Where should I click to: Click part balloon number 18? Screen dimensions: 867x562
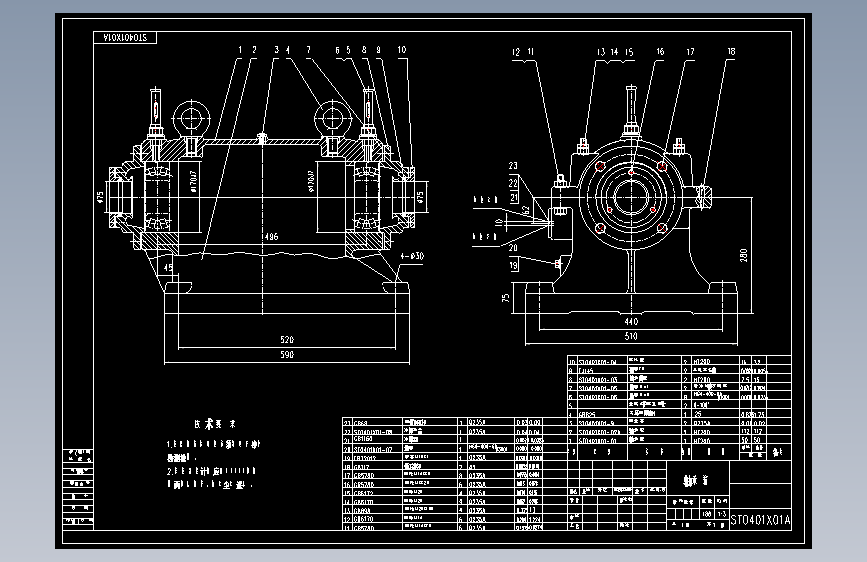731,51
